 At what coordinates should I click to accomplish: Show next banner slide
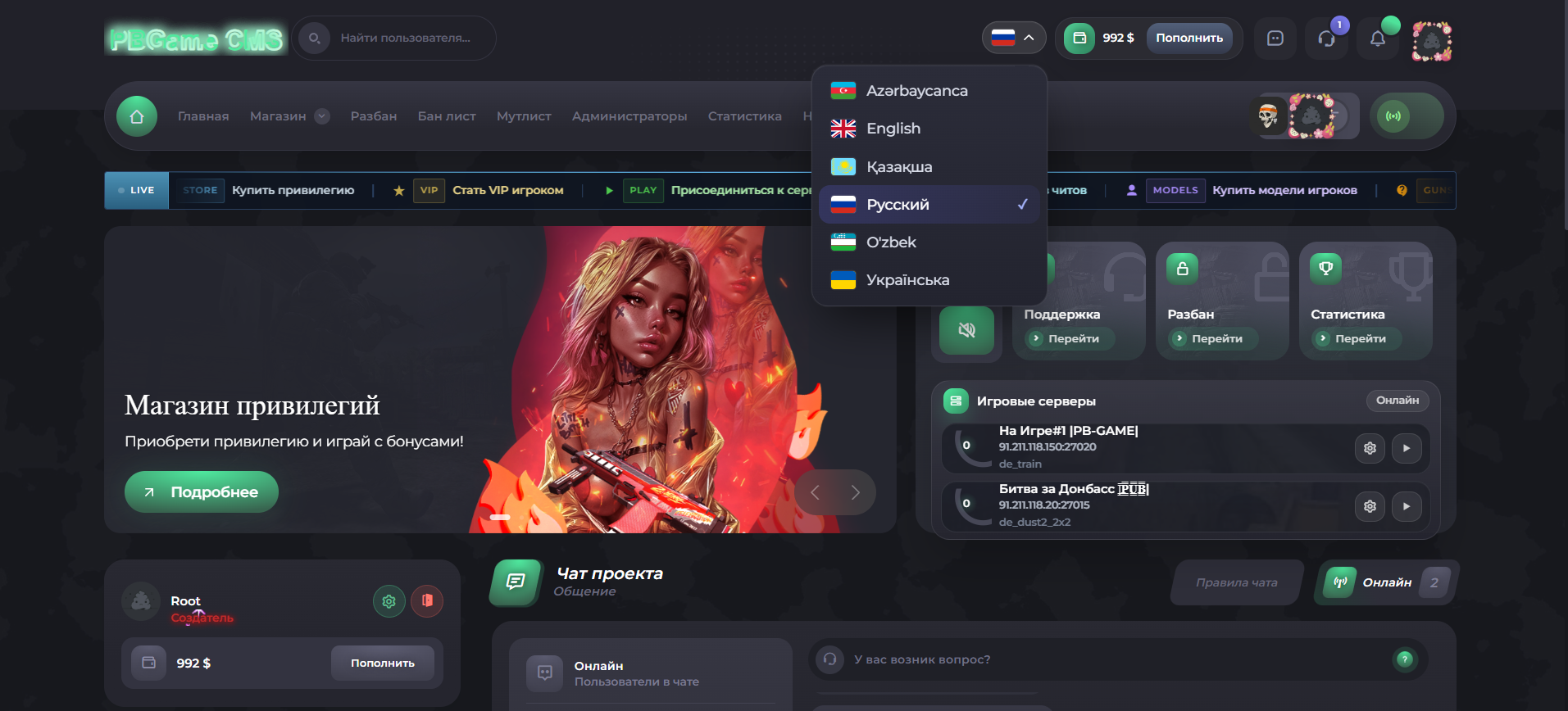[x=855, y=492]
